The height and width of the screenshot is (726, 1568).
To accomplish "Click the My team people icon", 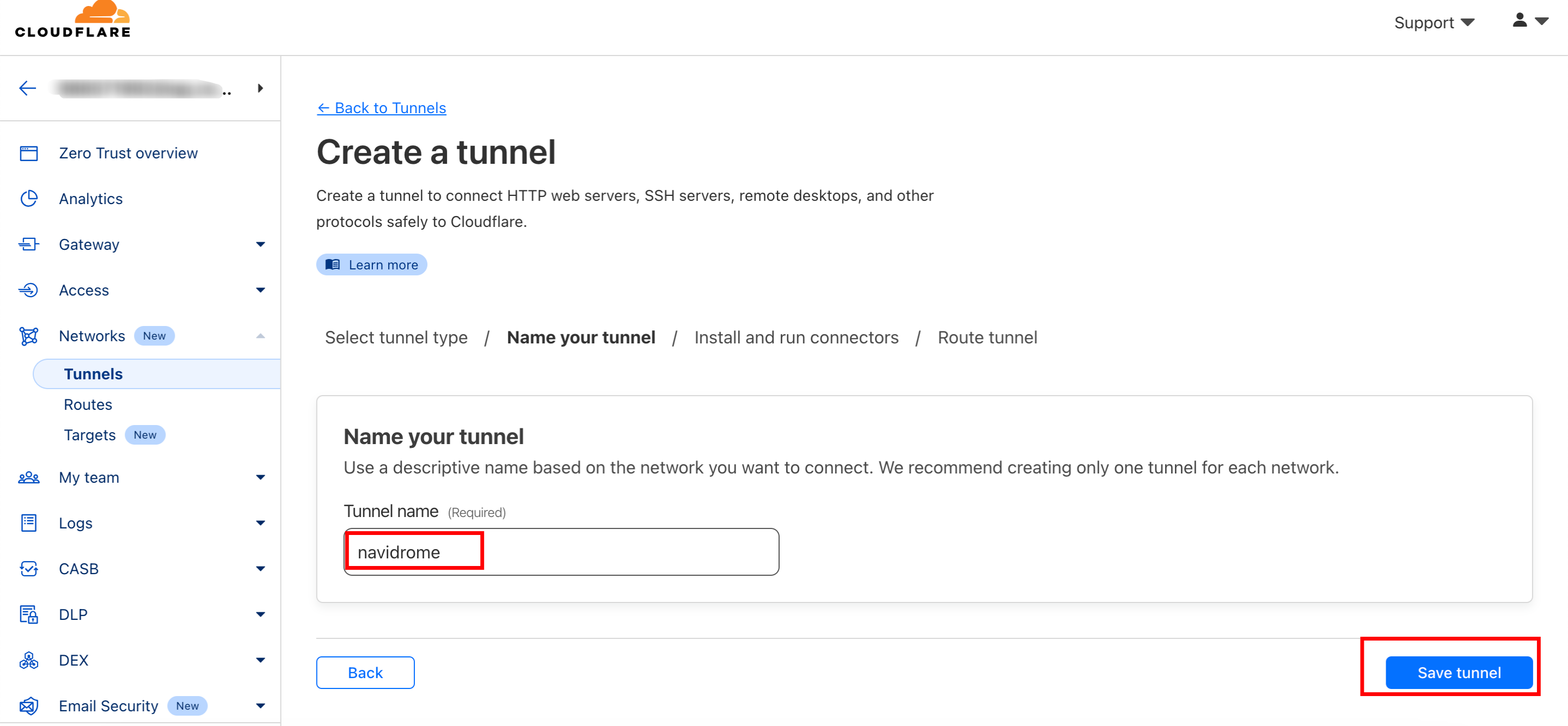I will pyautogui.click(x=29, y=478).
